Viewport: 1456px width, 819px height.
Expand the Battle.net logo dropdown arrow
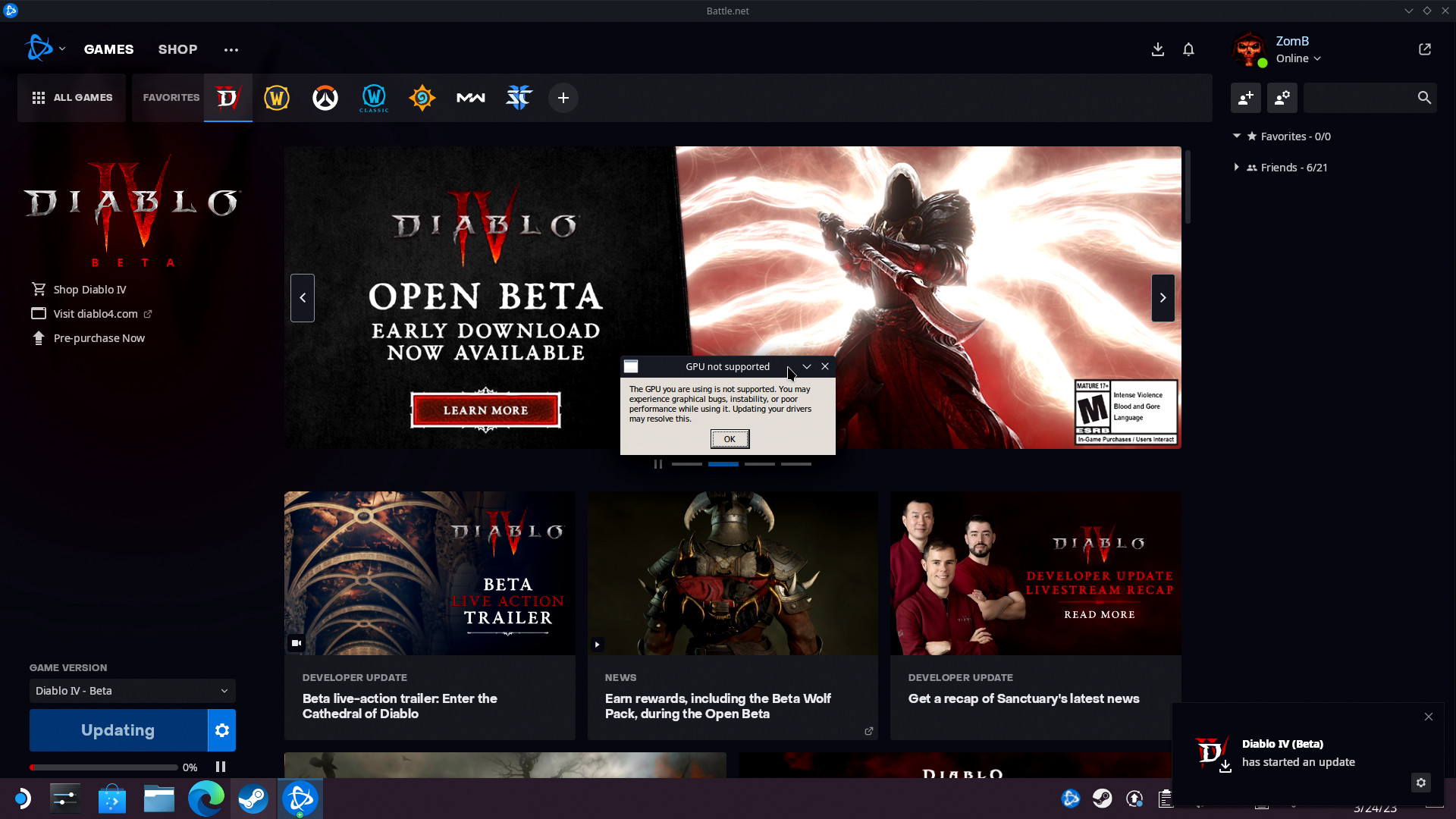(62, 49)
